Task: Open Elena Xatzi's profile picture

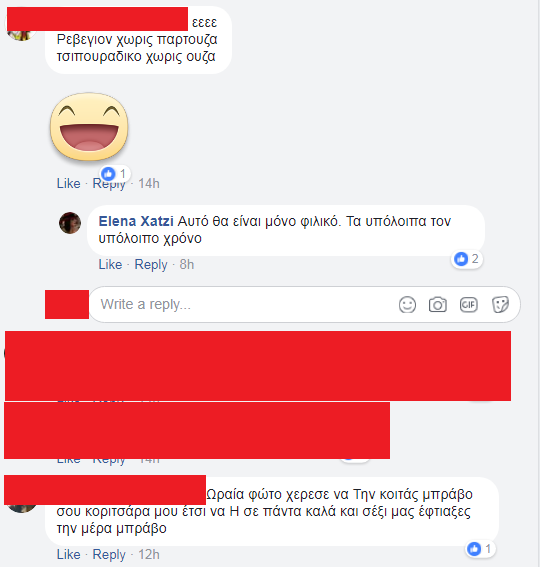Action: pyautogui.click(x=70, y=223)
